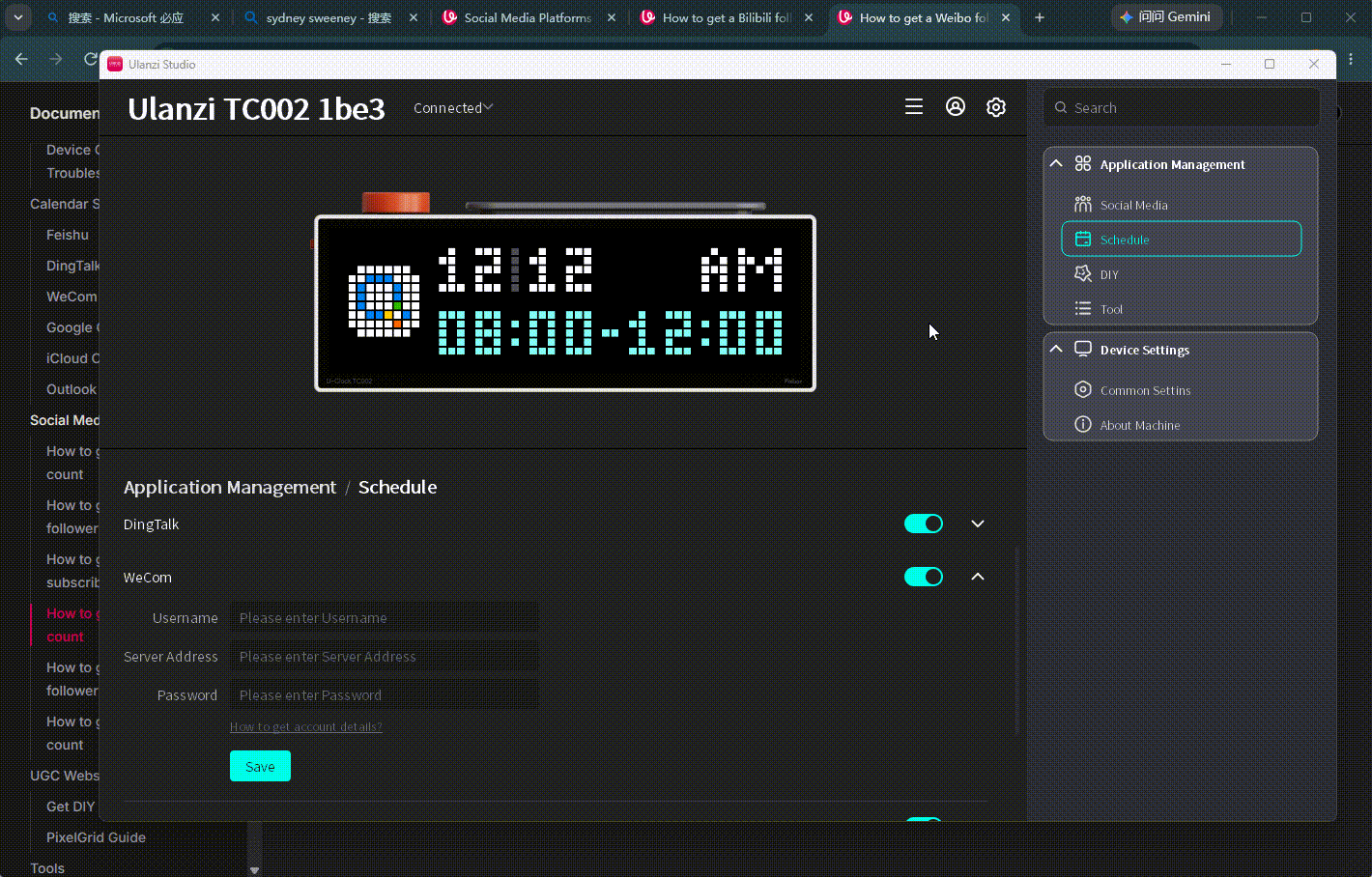Open the DIY menu item
Screen dimensions: 1372x877
[x=1181, y=274]
